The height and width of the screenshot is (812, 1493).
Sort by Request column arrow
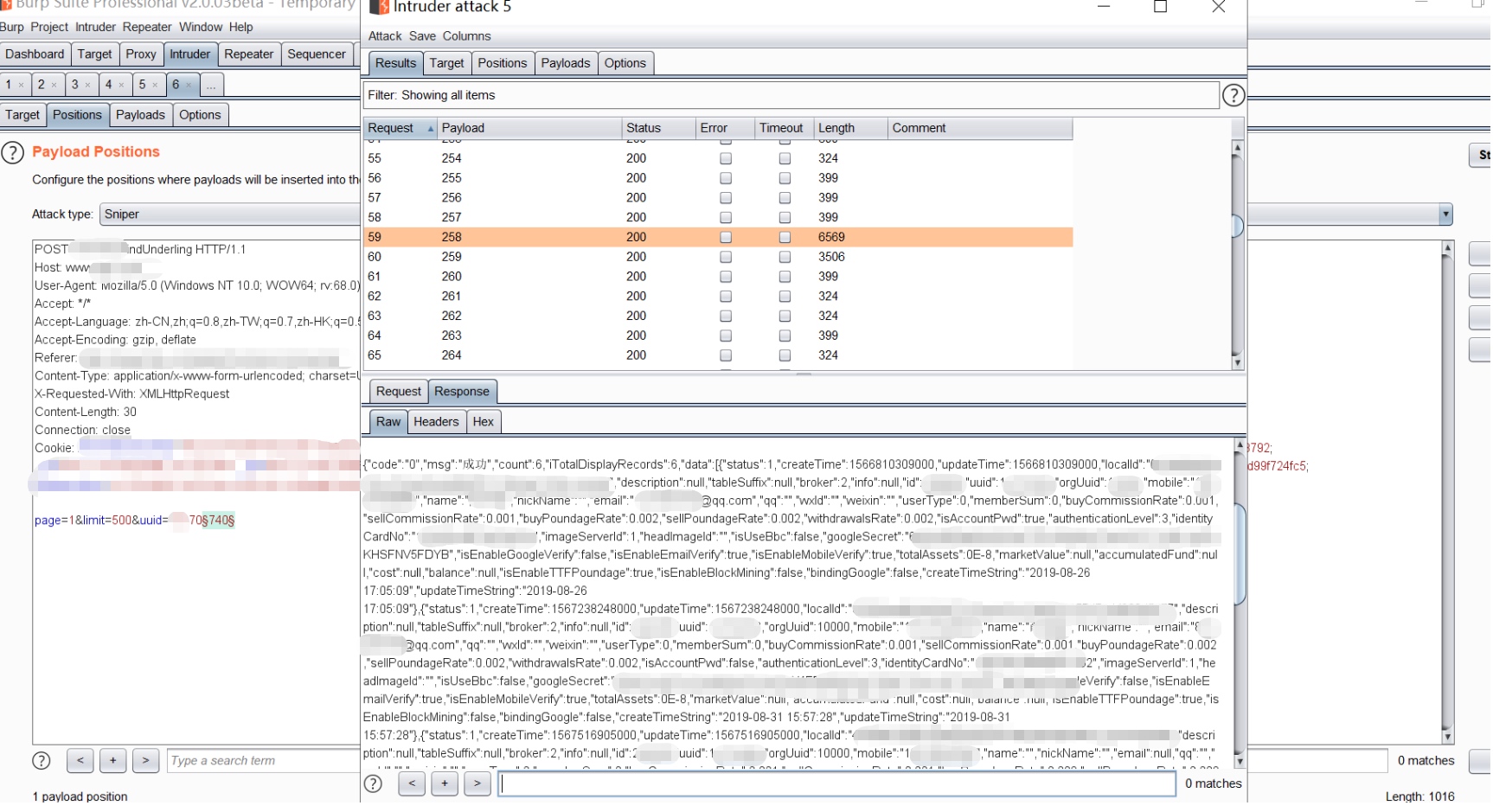point(430,128)
